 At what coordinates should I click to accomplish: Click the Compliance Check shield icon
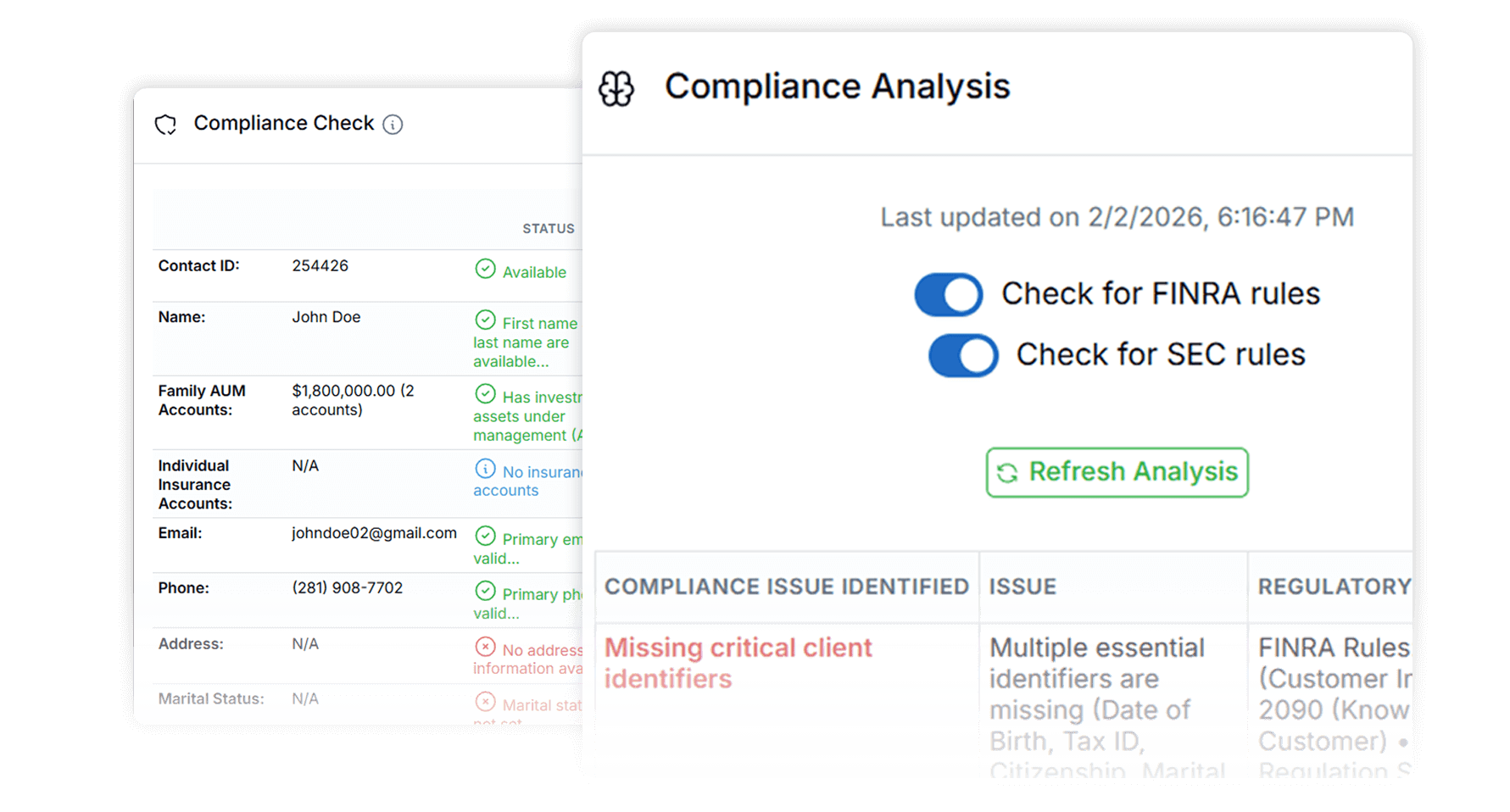pyautogui.click(x=165, y=125)
